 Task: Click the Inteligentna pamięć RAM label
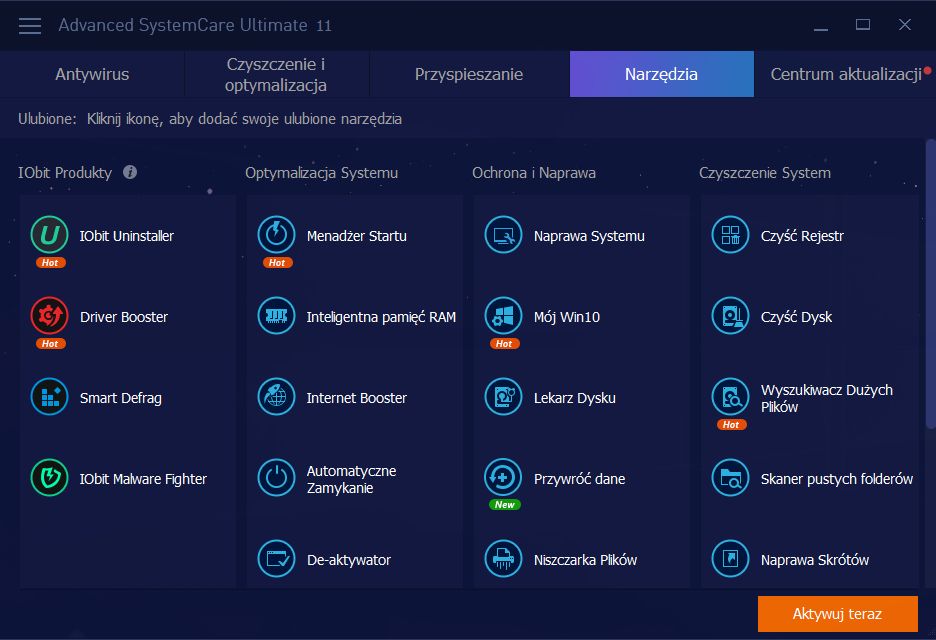tap(381, 317)
